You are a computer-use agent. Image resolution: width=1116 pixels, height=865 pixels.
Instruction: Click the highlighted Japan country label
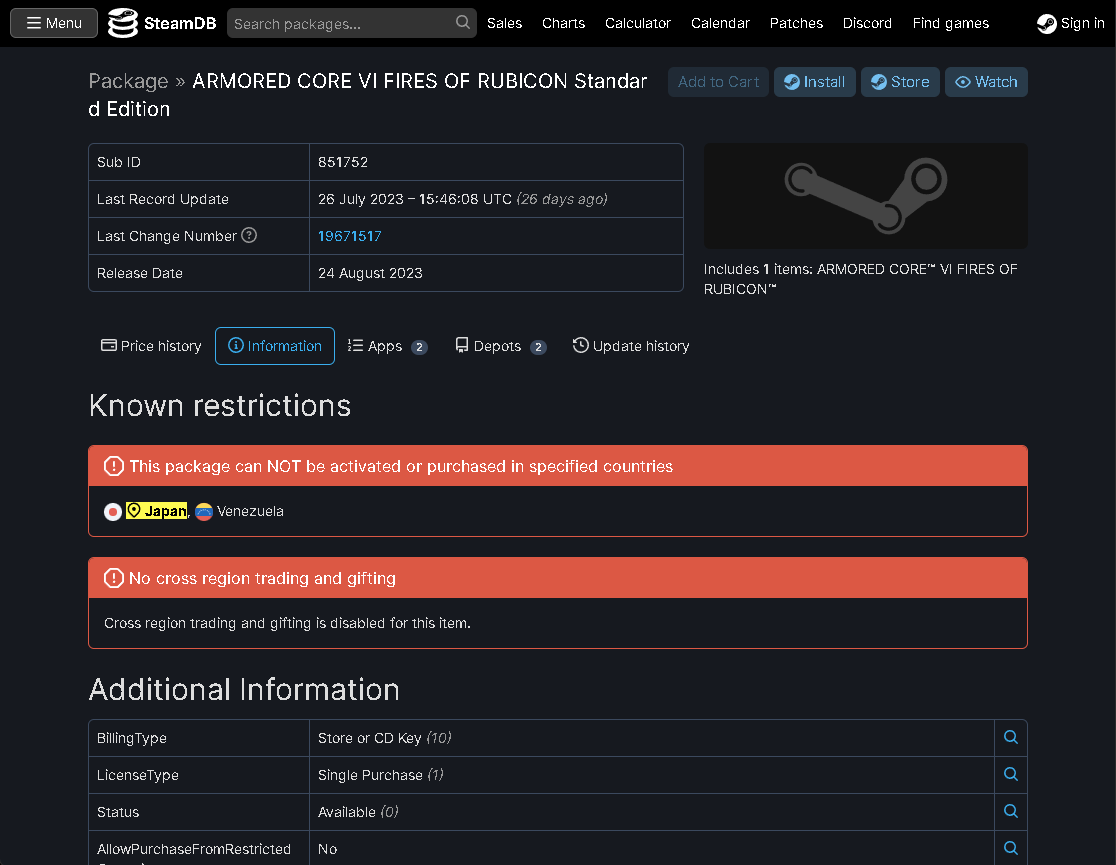tap(157, 510)
